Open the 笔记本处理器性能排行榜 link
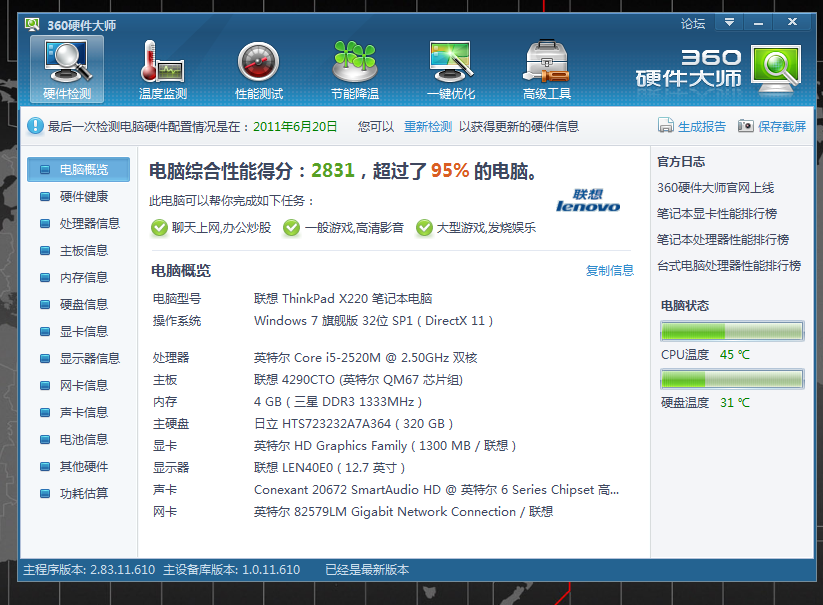The image size is (823, 605). pyautogui.click(x=723, y=240)
